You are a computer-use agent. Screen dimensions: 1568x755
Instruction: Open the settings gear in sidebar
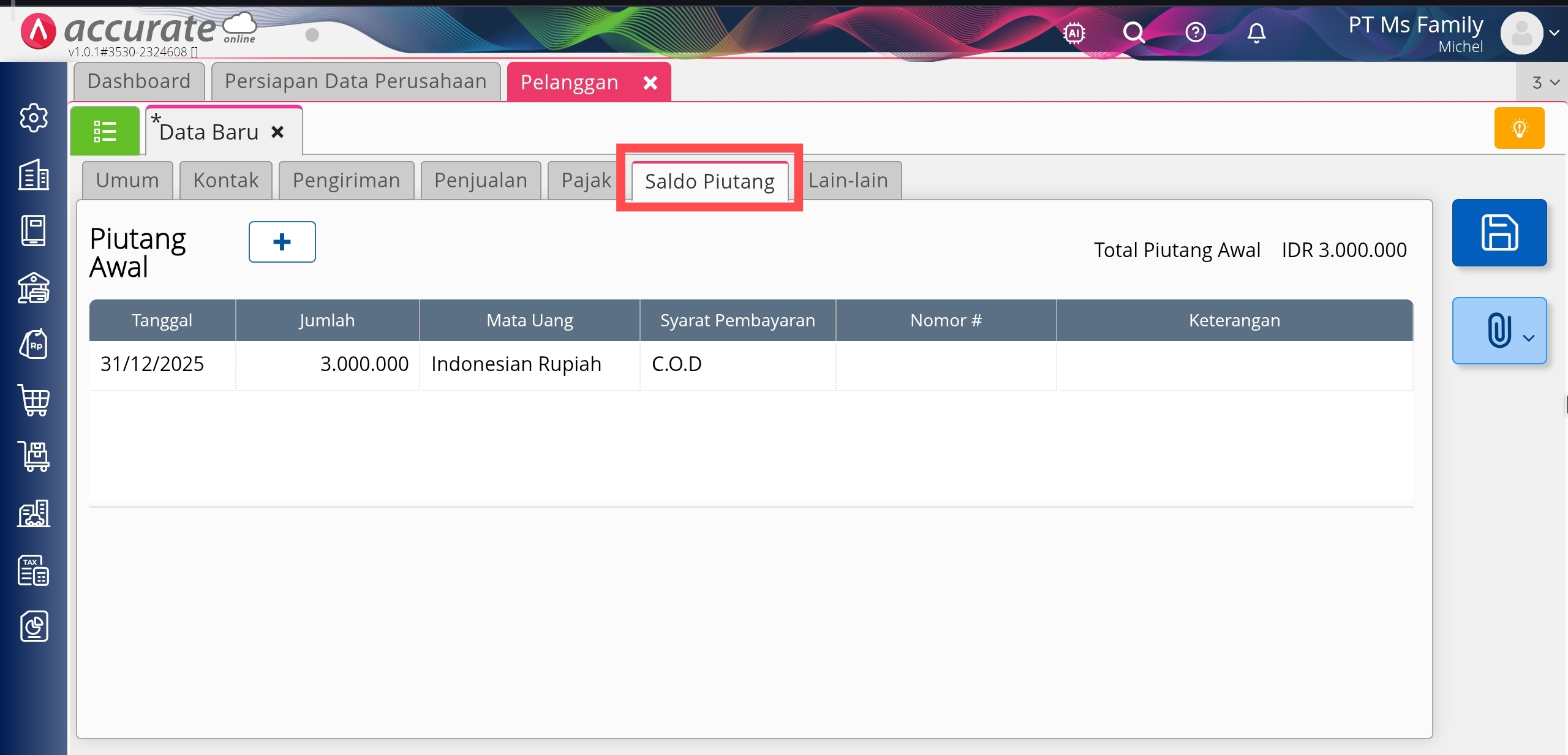click(34, 118)
